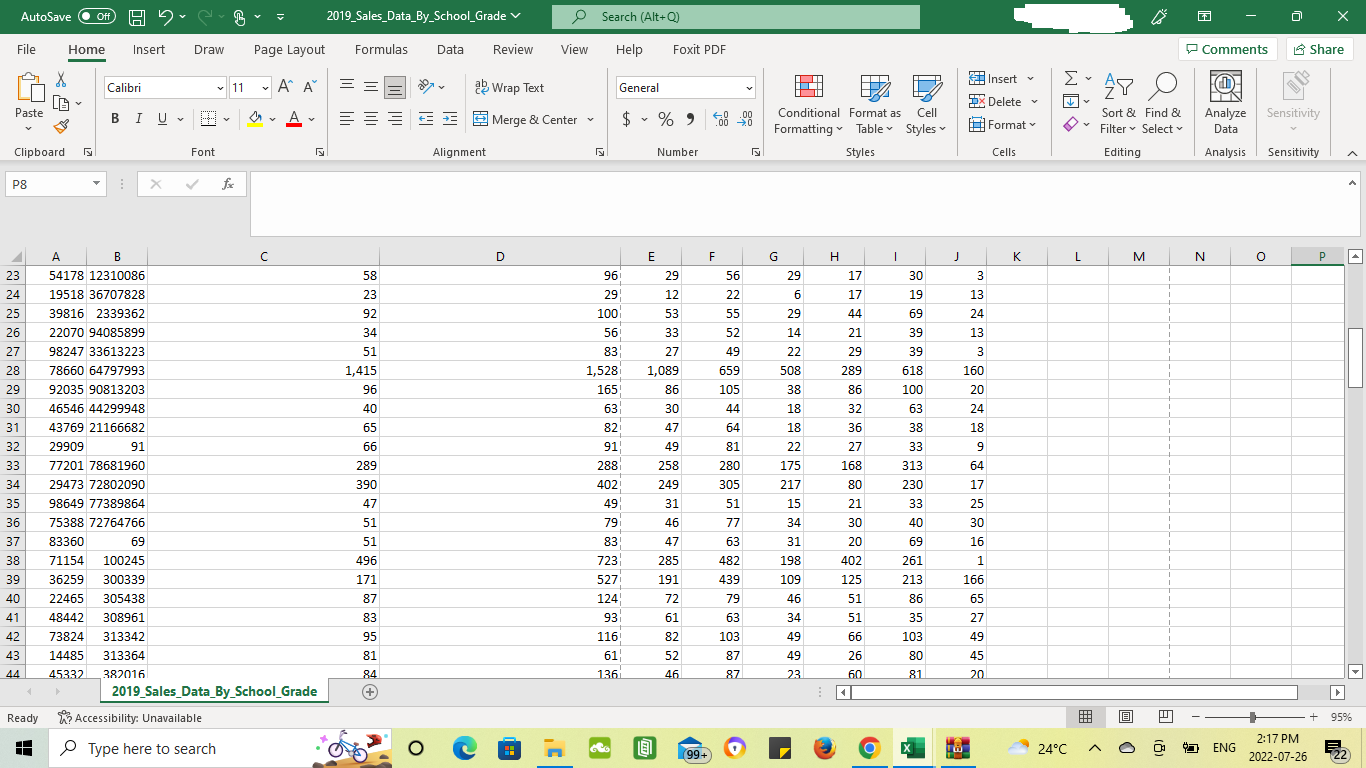
Task: Switch to the Insert tab
Action: (149, 49)
